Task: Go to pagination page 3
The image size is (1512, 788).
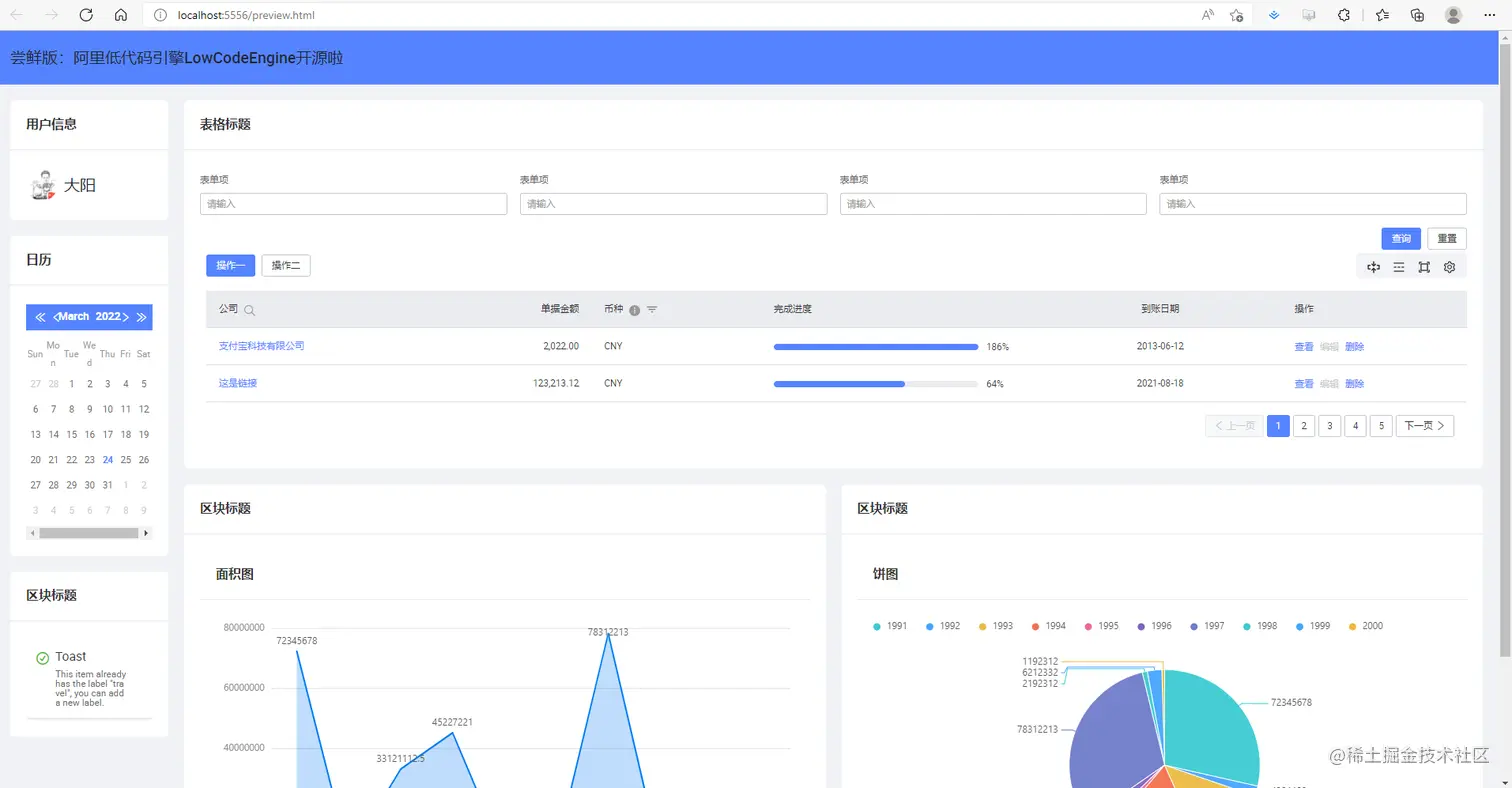Action: (1329, 426)
